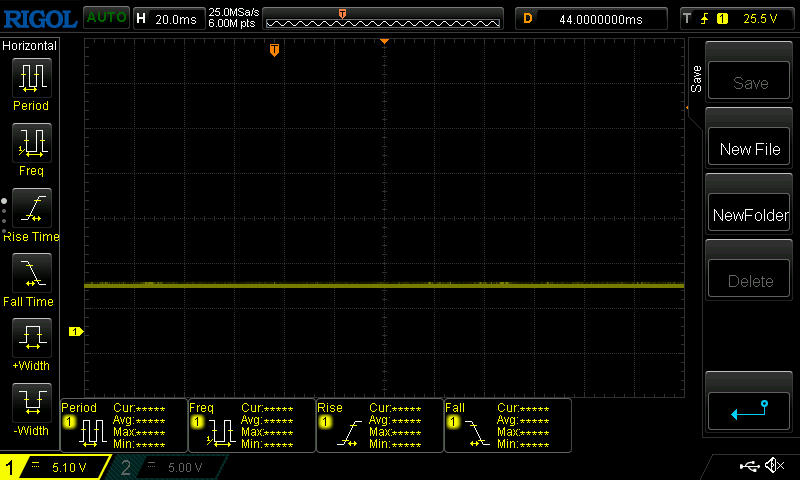Click the waveform memory overview bar
Viewport: 800px width, 480px height.
(383, 19)
